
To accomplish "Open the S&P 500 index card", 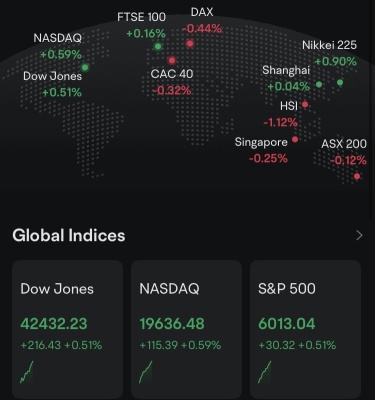I will coord(305,329).
